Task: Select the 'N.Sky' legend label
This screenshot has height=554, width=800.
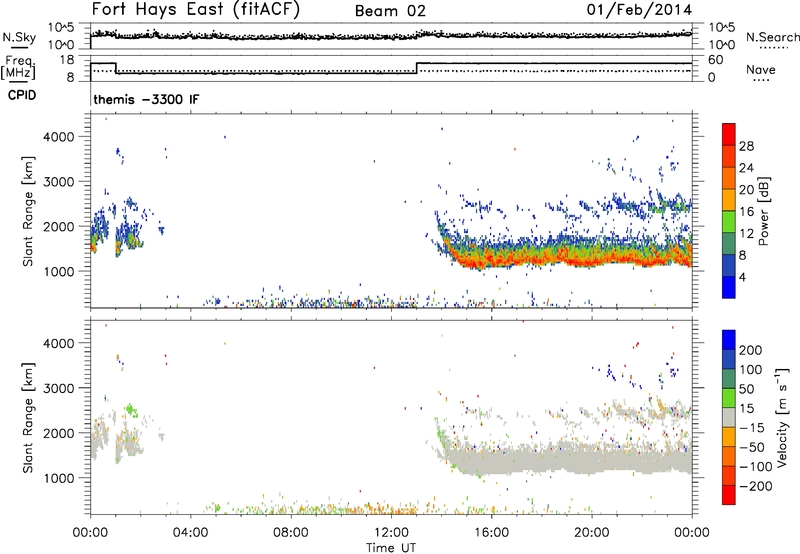Action: tap(19, 37)
